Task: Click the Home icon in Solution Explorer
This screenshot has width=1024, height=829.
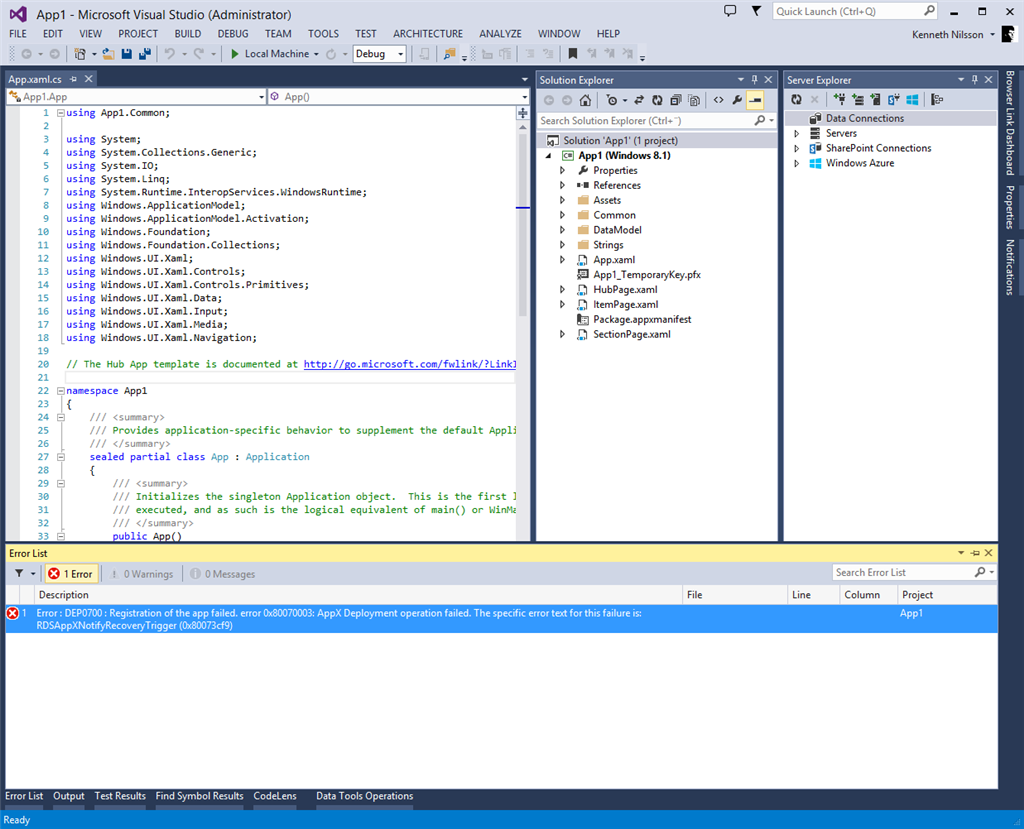Action: pyautogui.click(x=585, y=100)
